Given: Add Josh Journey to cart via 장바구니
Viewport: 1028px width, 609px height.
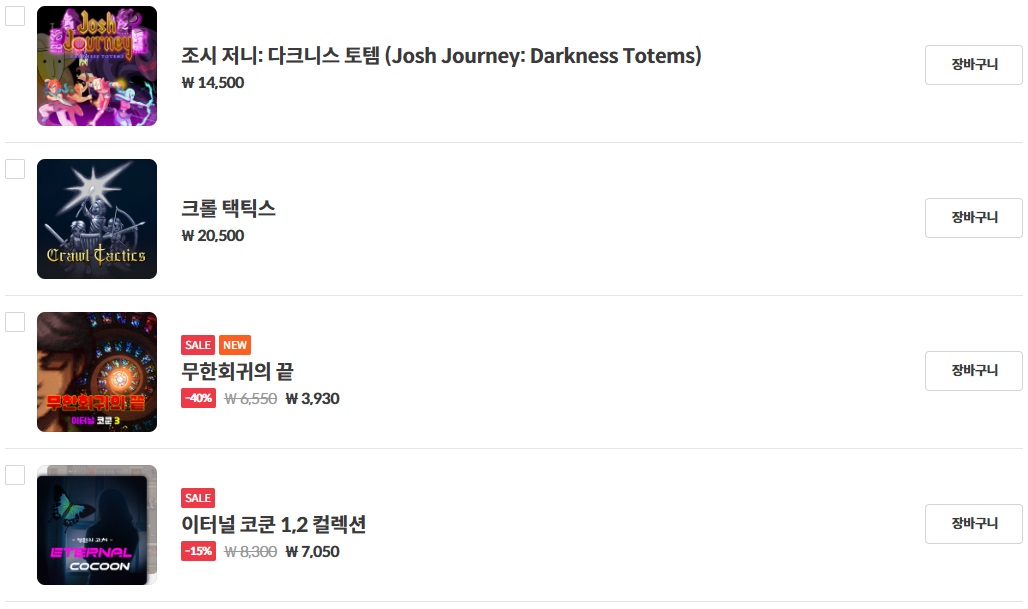Looking at the screenshot, I should [x=974, y=65].
